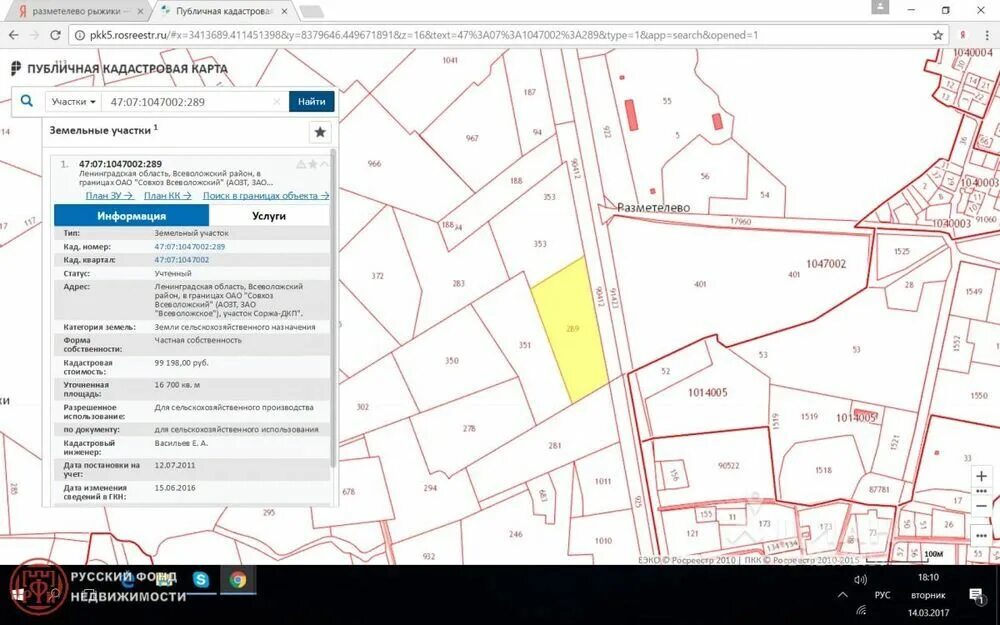Open the Chrome three-dot menu

pos(985,35)
